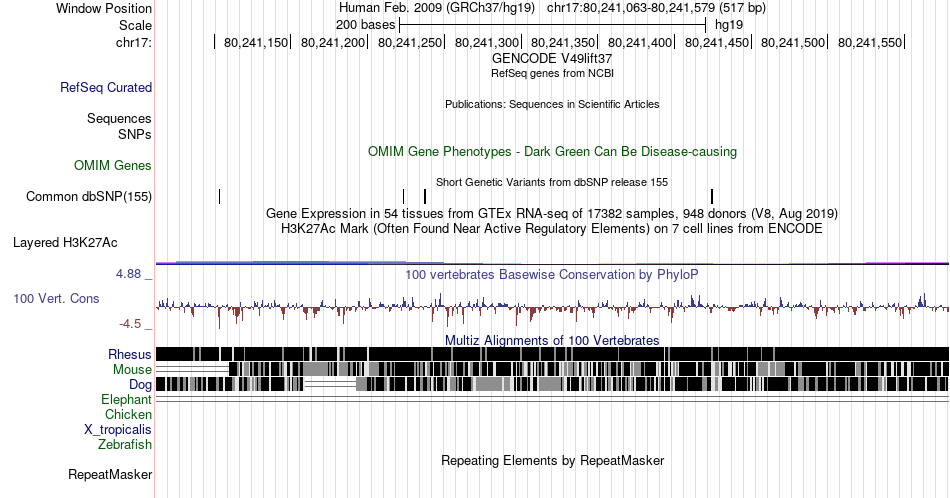Click the Dog alignment bar
Screen dimensions: 950x498
point(552,384)
